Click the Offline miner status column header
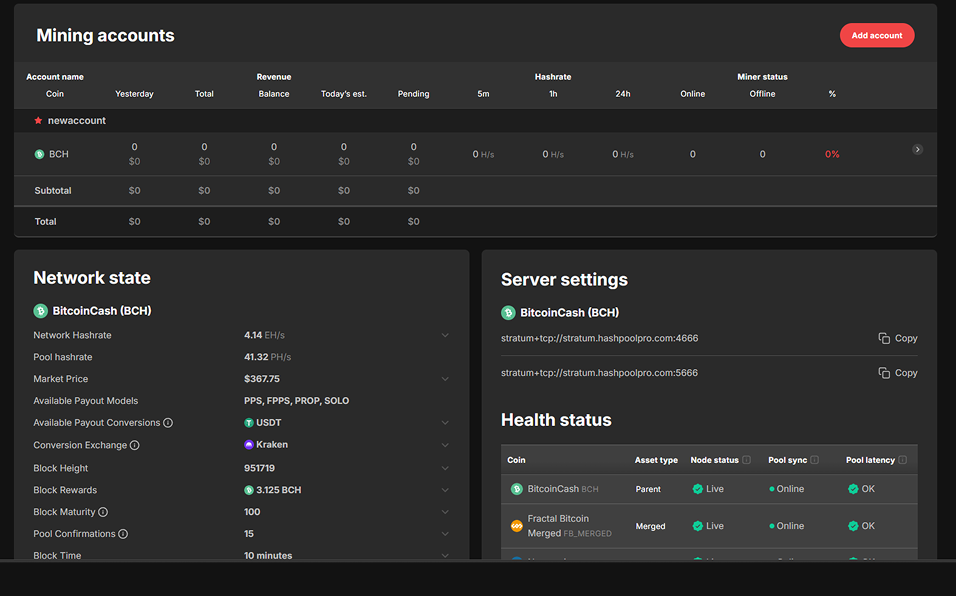 (x=762, y=94)
